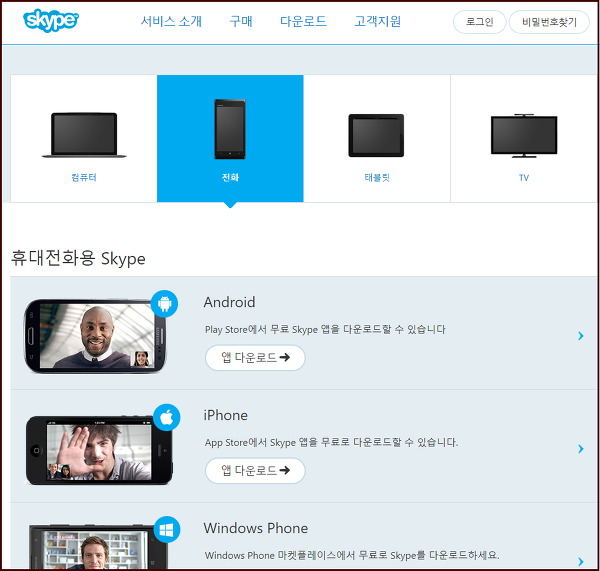Viewport: 600px width, 571px height.
Task: Click the Windows logo badge icon
Action: [167, 530]
